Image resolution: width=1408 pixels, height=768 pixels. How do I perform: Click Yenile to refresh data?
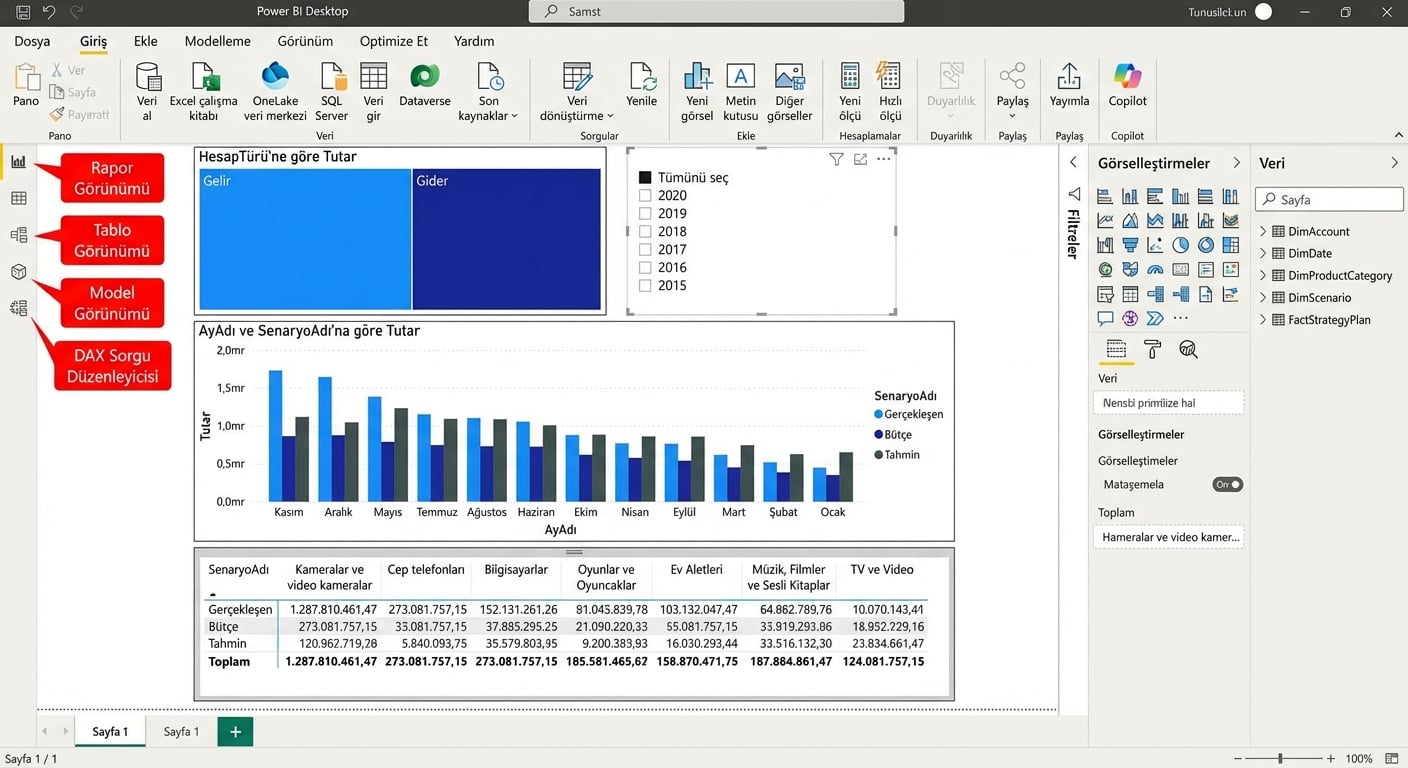pos(642,85)
